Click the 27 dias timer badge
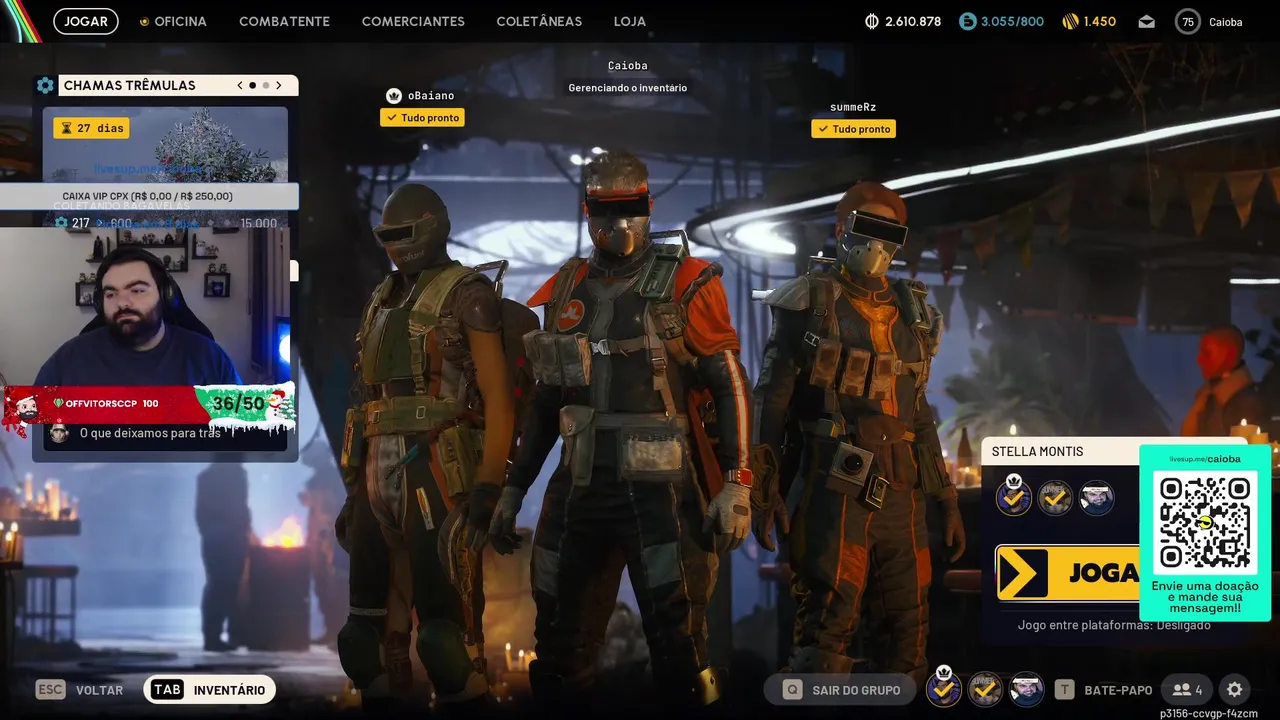The width and height of the screenshot is (1280, 720). coord(91,128)
